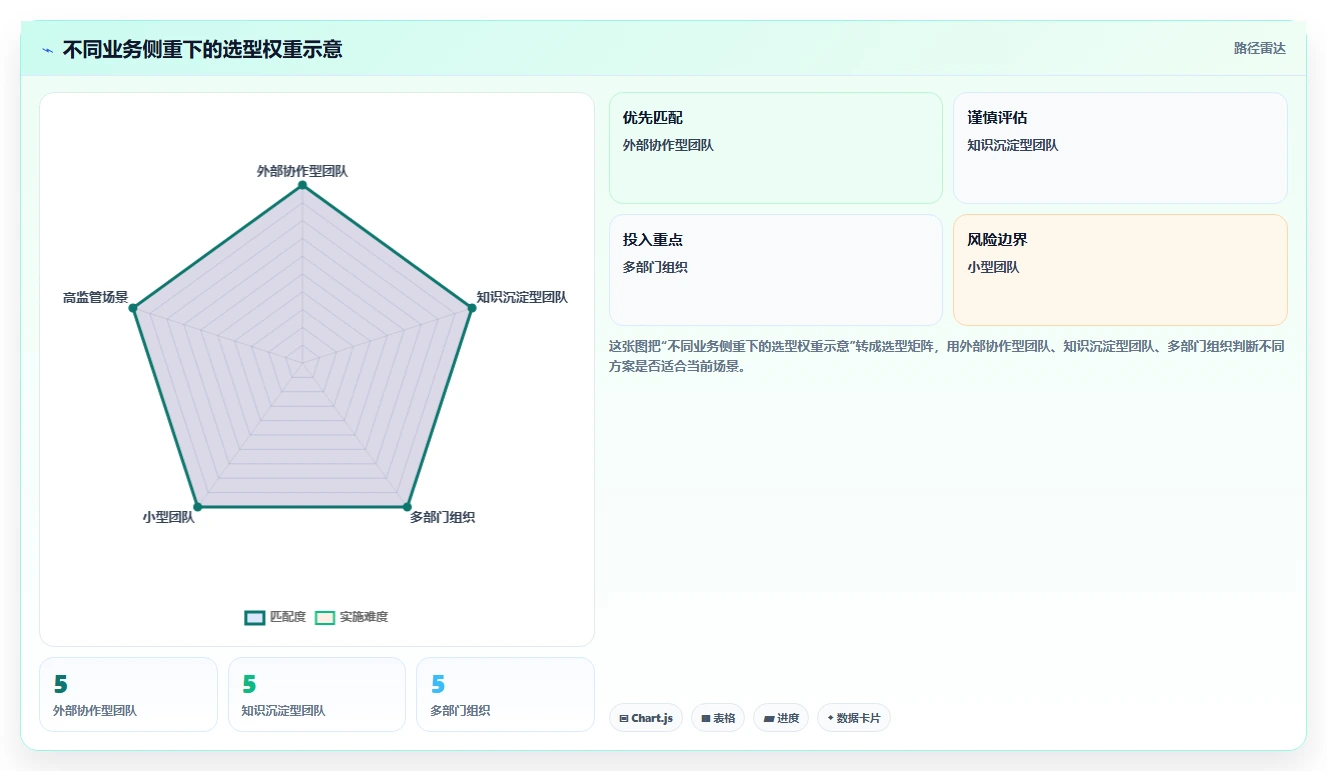Click the 小型团队 radar axis label

point(168,517)
